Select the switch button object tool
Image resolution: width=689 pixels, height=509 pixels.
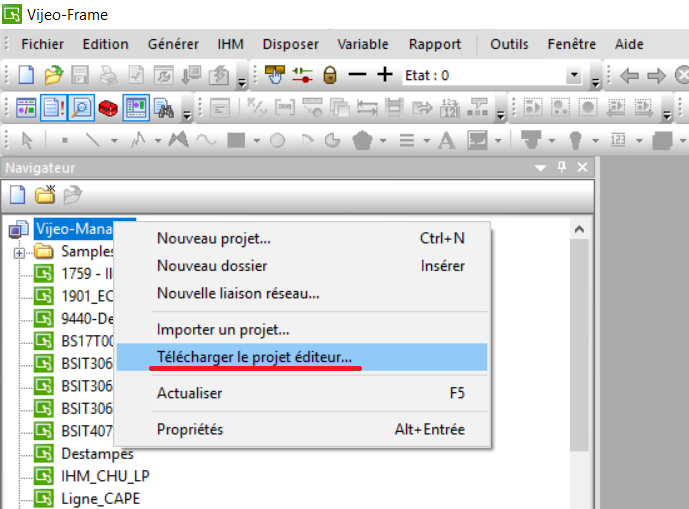click(531, 140)
